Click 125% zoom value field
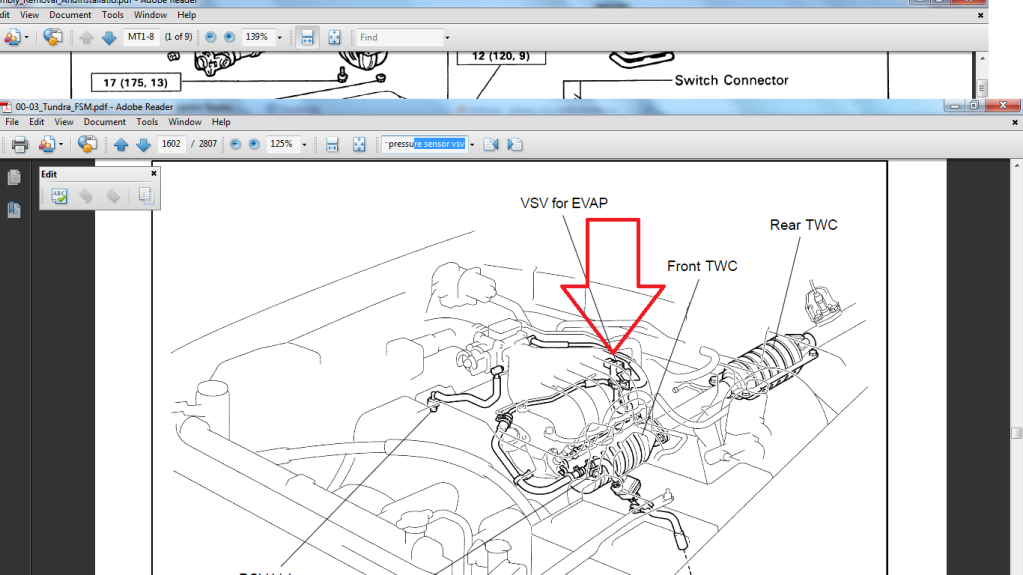 click(x=282, y=144)
